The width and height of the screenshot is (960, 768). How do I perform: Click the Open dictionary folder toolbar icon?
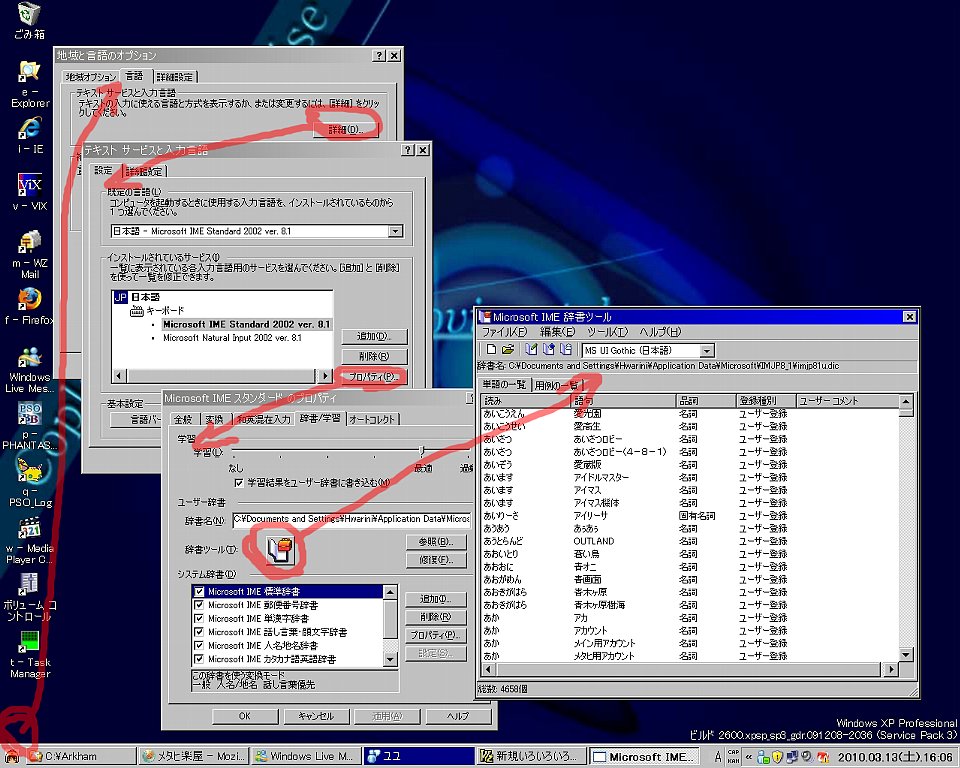(508, 350)
